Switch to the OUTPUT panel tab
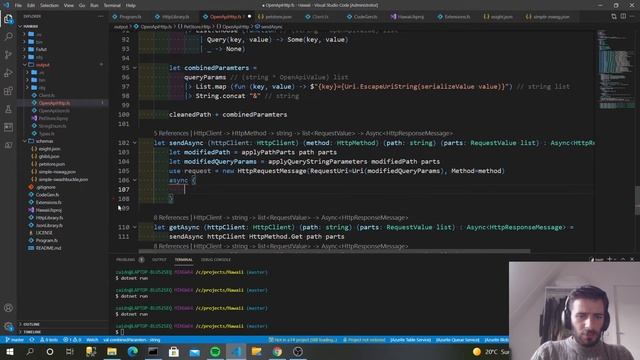 [x=159, y=260]
